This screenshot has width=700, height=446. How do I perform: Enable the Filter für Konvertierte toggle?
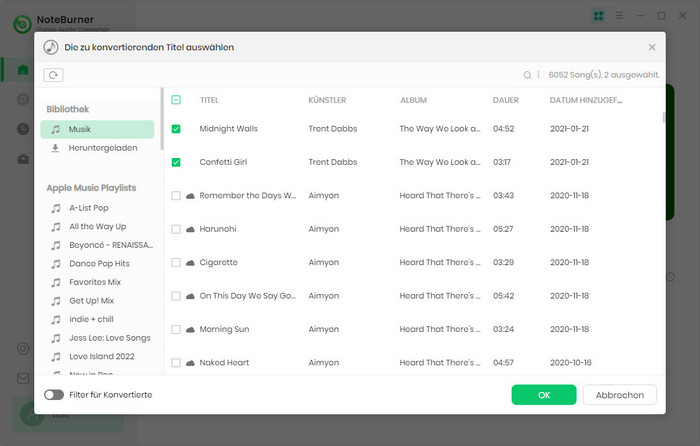pos(54,395)
